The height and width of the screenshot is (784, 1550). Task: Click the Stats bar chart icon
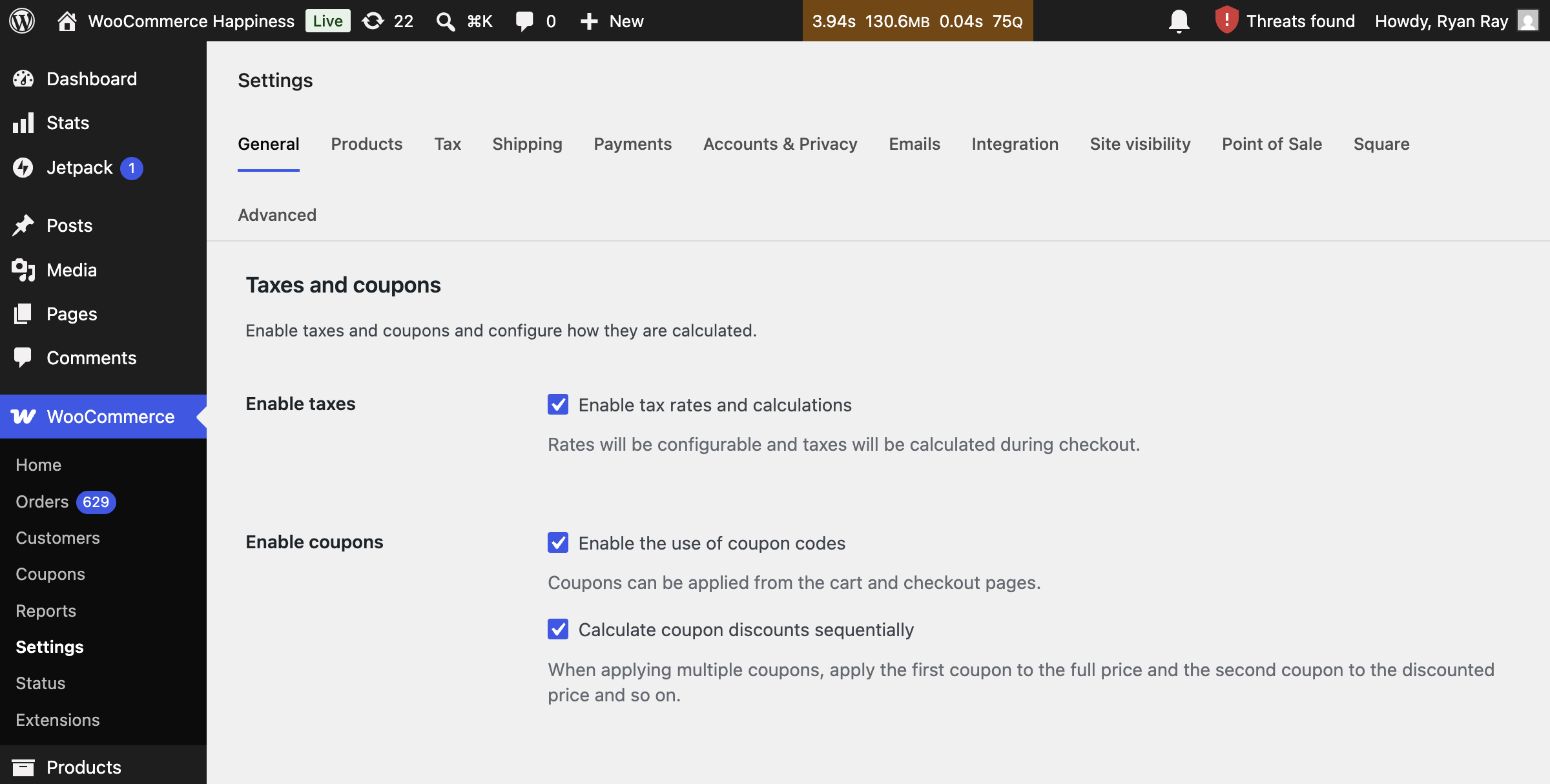(x=23, y=123)
